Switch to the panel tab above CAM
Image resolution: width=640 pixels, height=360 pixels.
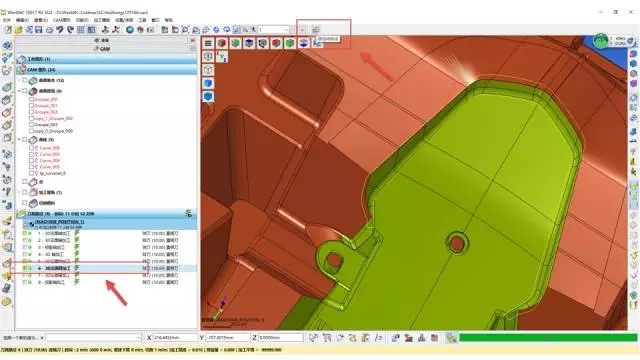pos(102,40)
